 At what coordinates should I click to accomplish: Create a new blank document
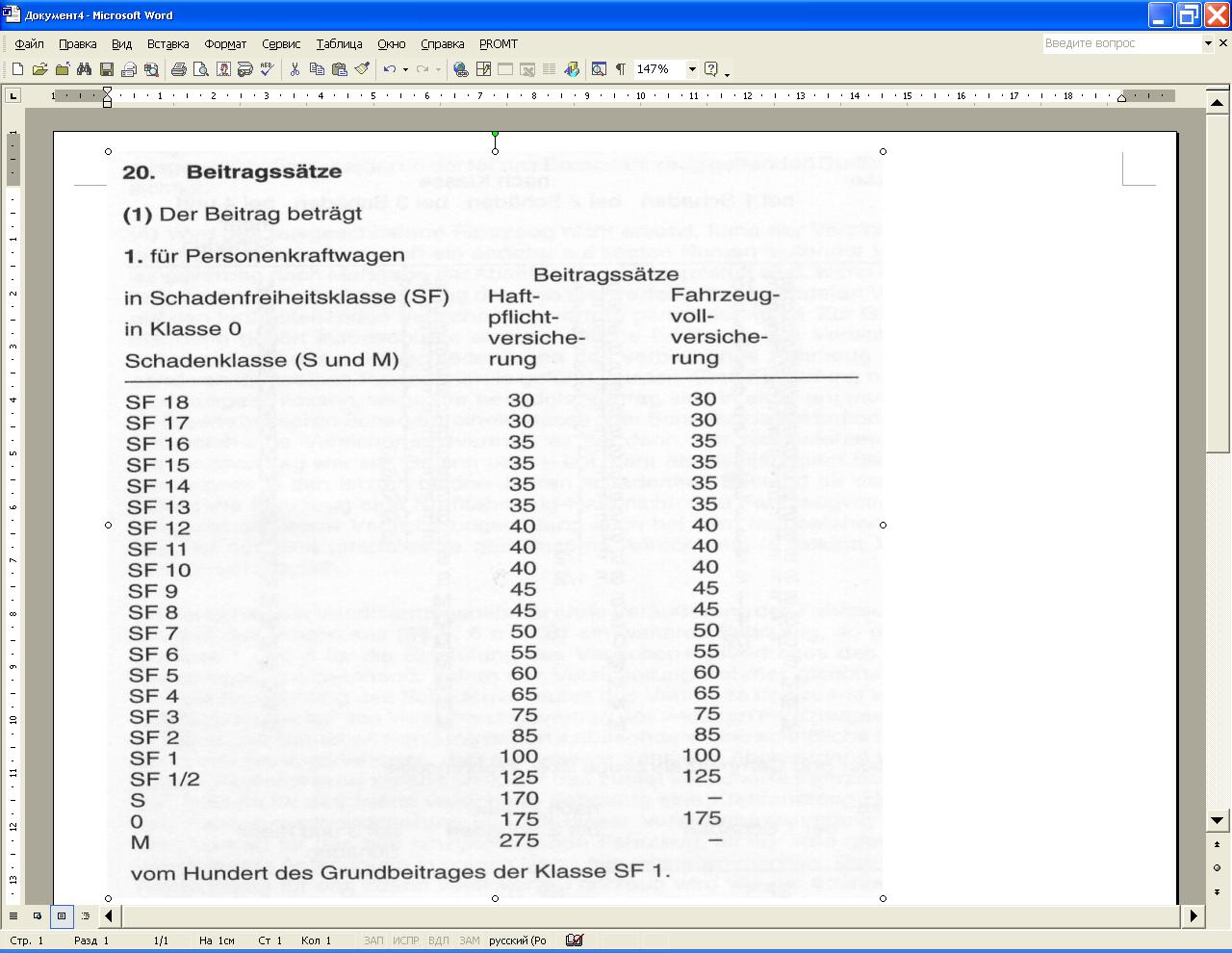click(17, 69)
